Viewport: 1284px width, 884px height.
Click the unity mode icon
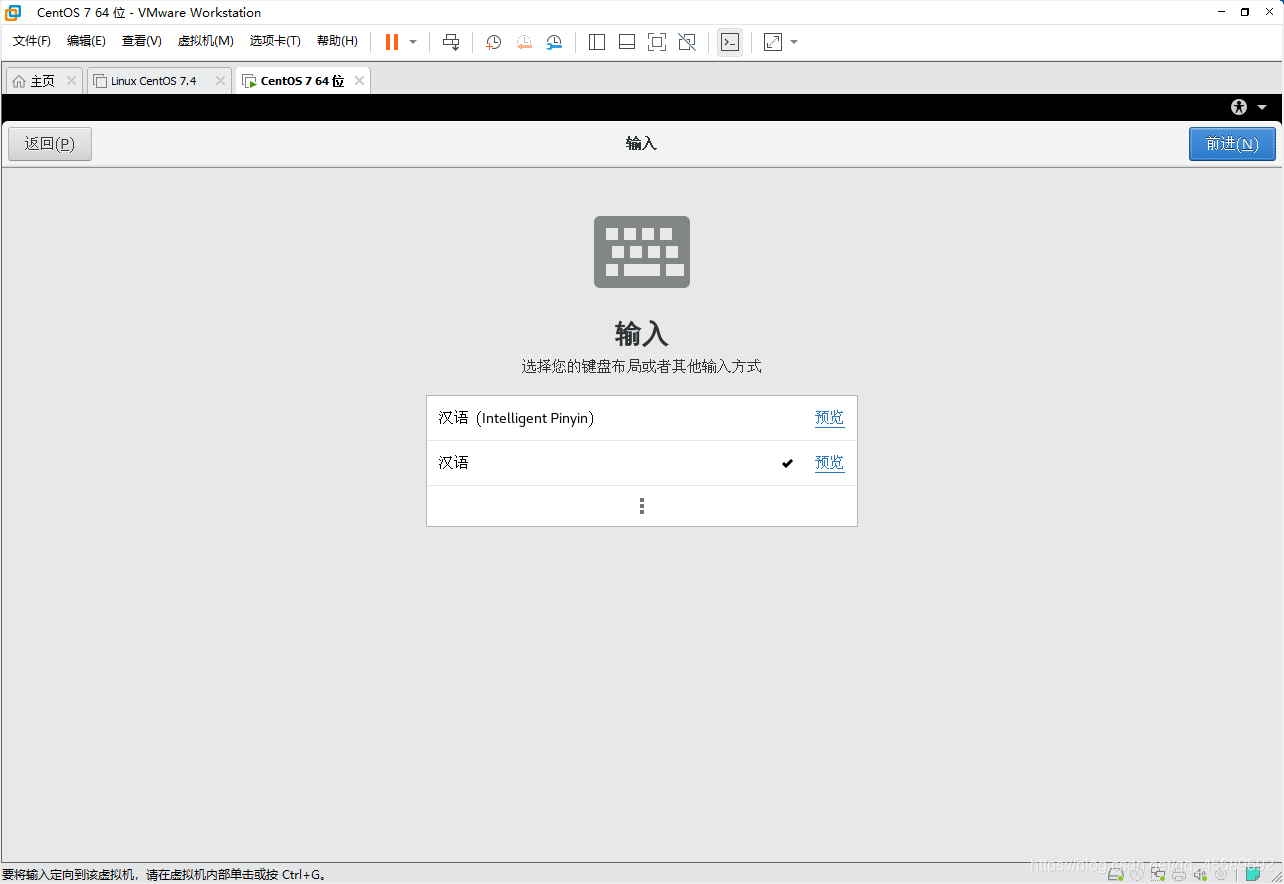687,42
